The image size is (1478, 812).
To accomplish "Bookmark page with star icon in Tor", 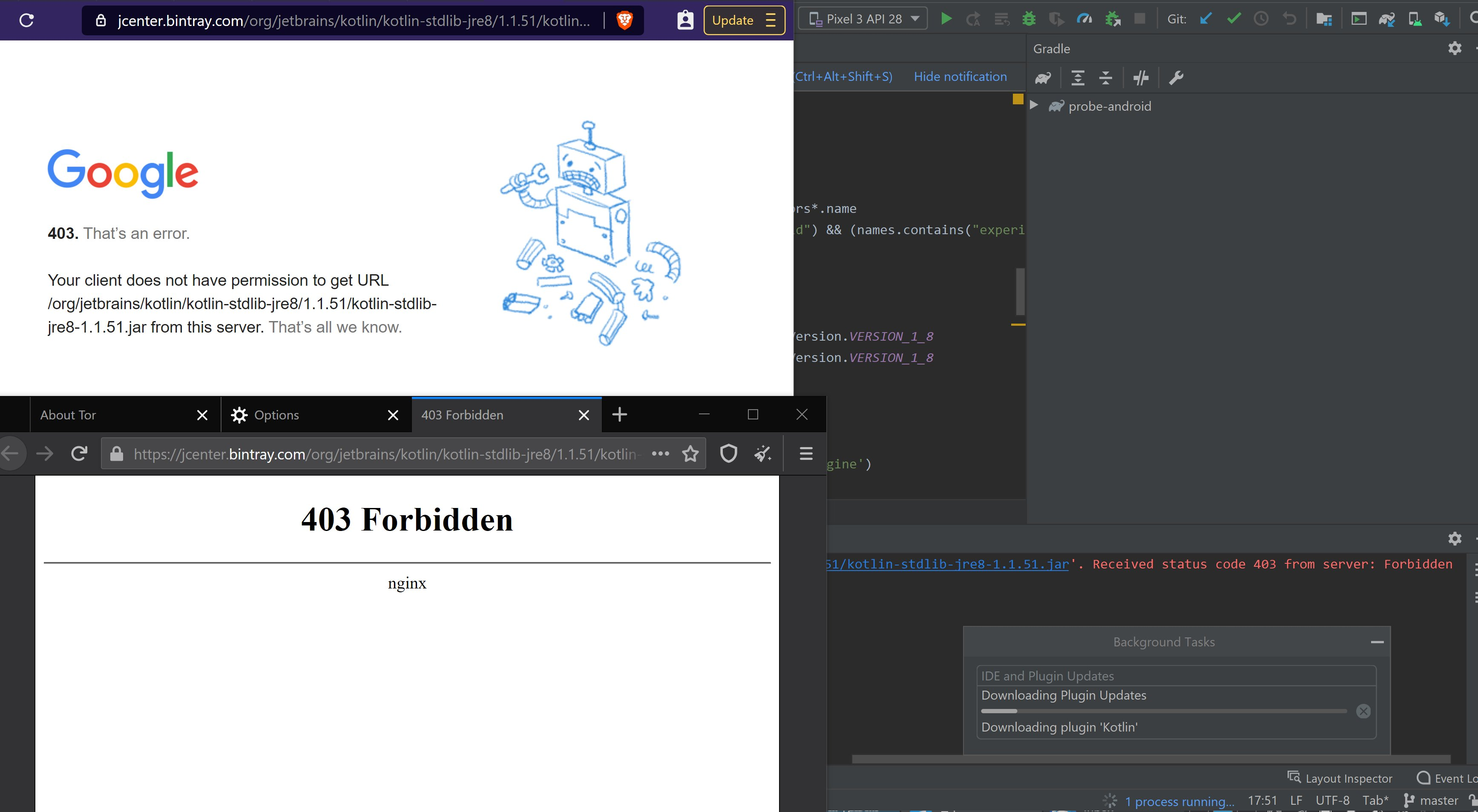I will click(x=690, y=454).
